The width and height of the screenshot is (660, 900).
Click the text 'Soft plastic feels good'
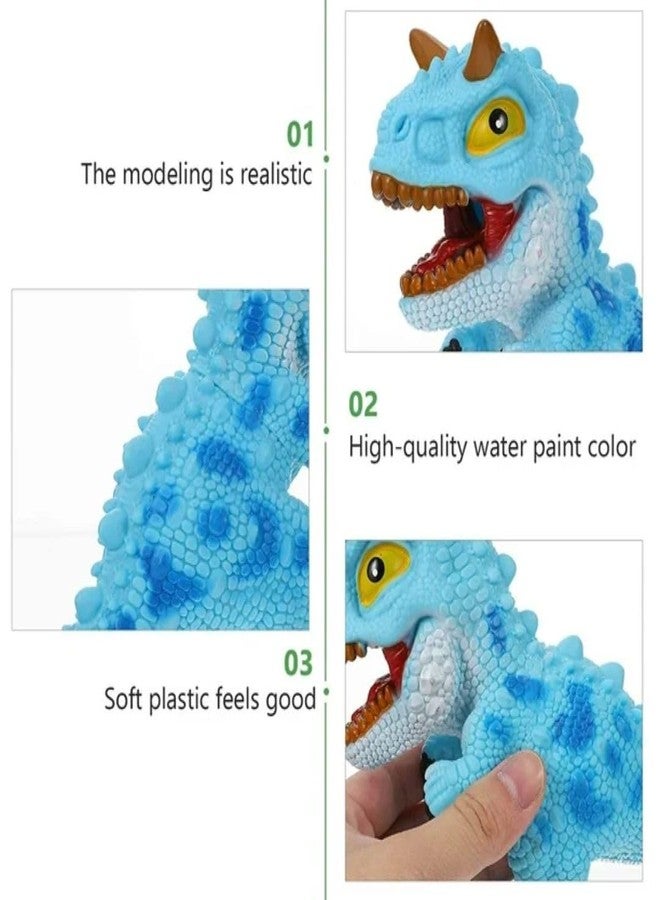point(210,700)
